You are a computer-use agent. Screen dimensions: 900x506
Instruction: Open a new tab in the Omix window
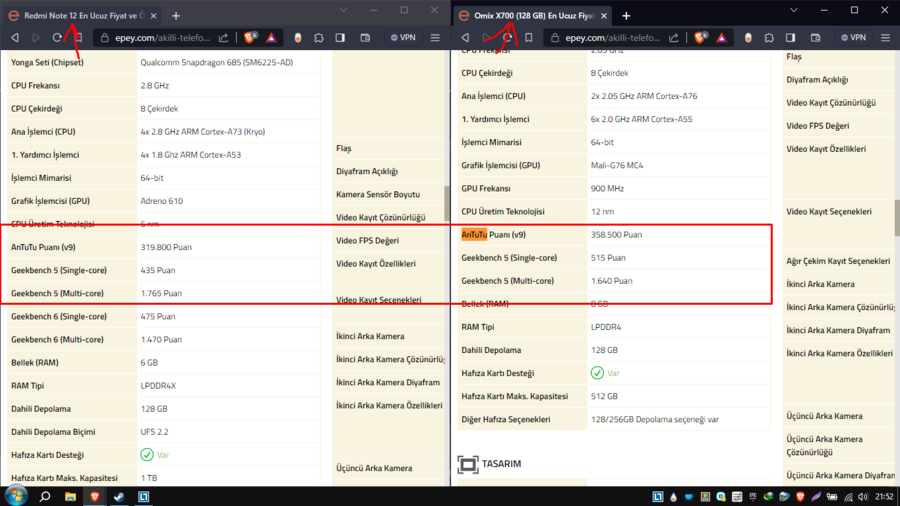(626, 16)
